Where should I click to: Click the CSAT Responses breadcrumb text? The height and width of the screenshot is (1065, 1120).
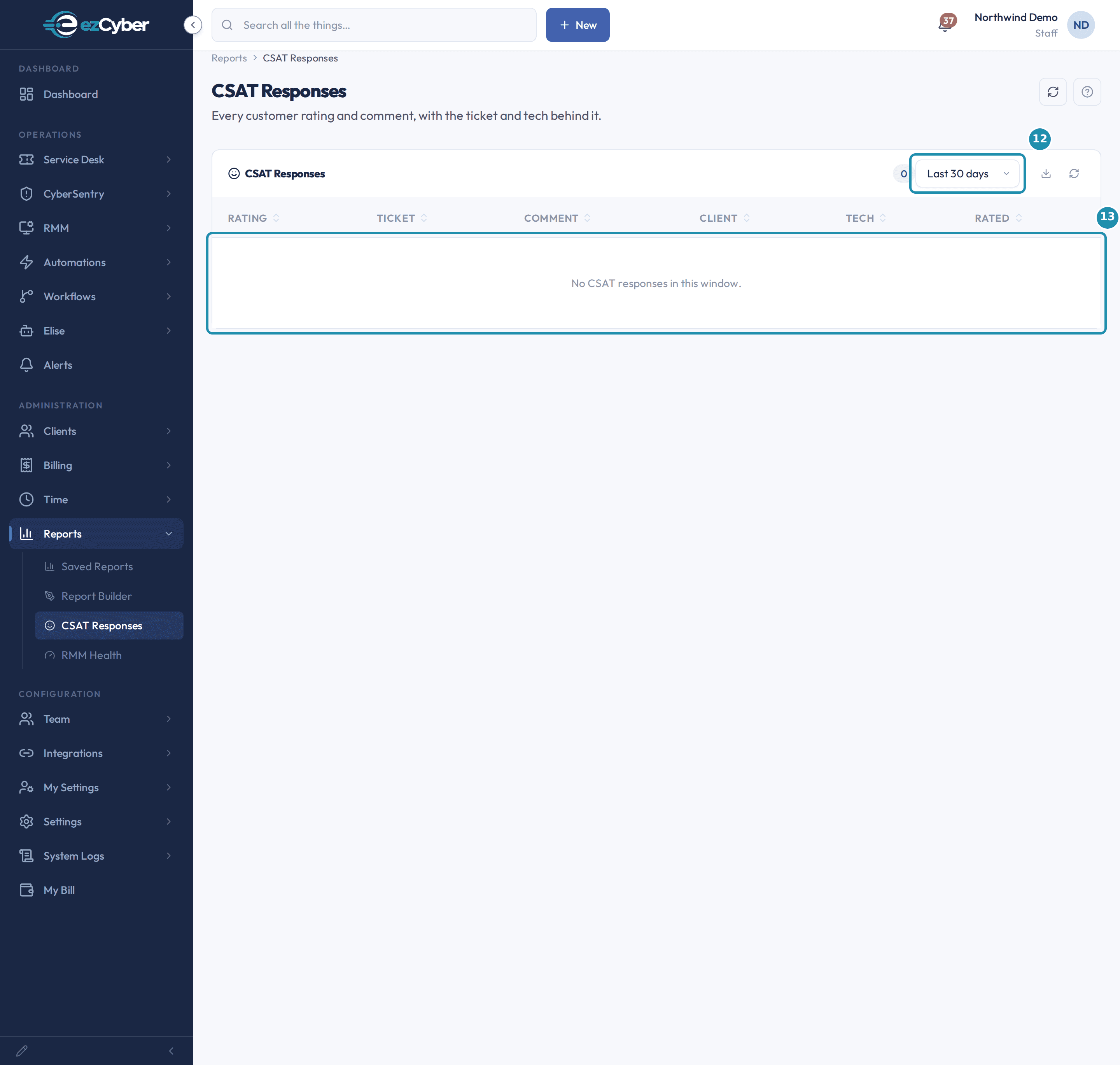pos(300,58)
